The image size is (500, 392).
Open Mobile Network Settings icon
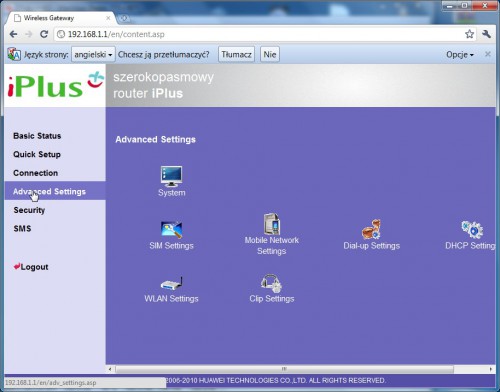[x=272, y=224]
